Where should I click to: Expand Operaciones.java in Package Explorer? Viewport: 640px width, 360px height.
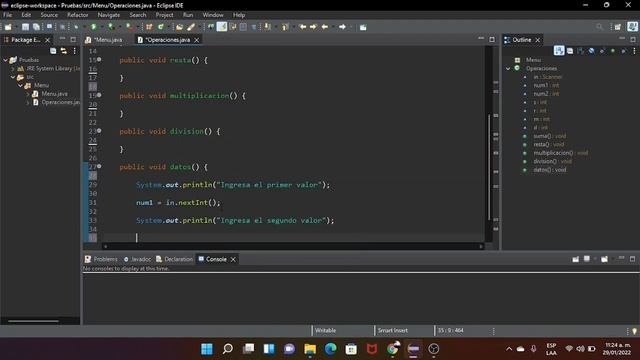click(x=28, y=102)
